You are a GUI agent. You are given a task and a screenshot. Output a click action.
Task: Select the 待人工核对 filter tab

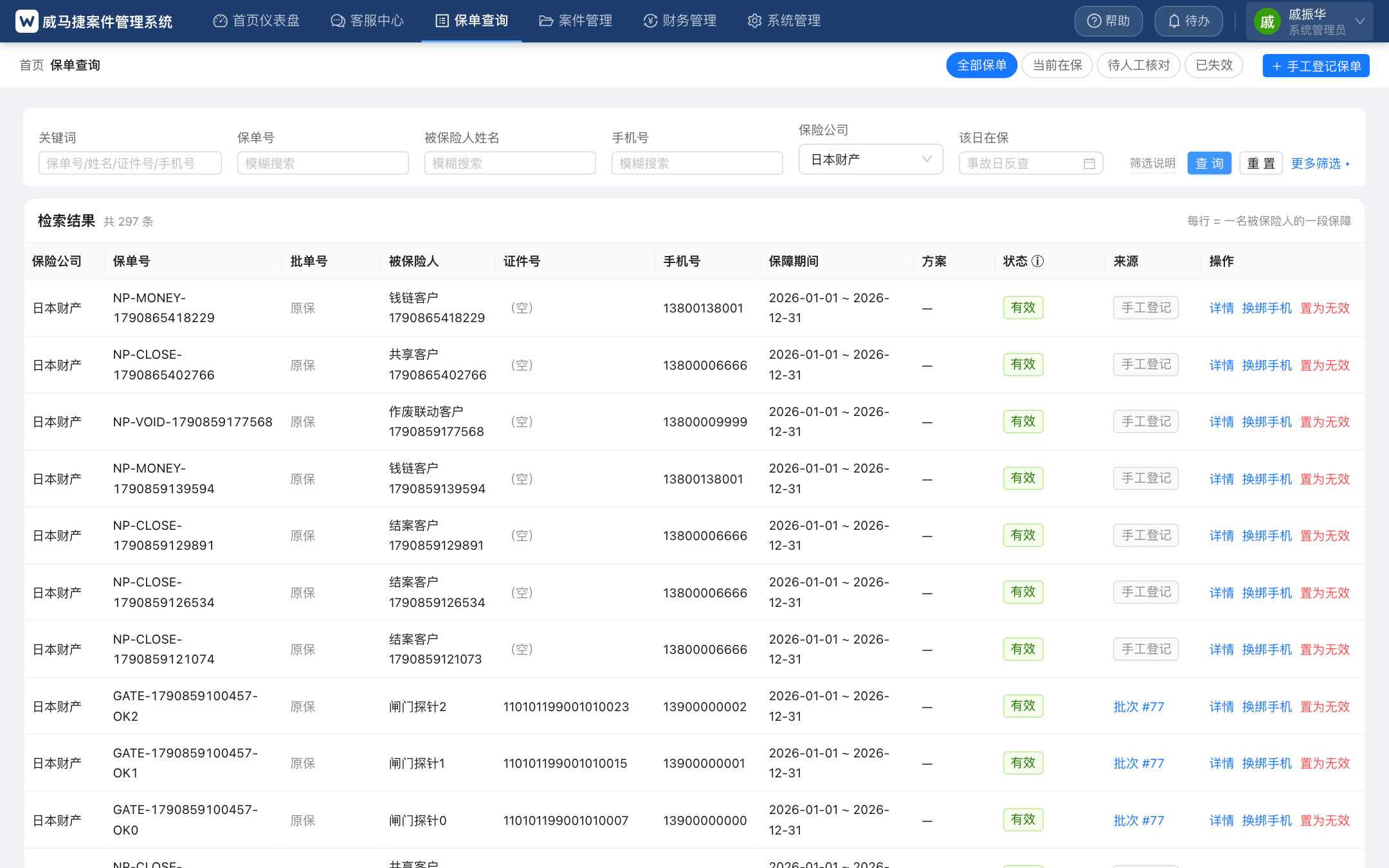pos(1138,65)
